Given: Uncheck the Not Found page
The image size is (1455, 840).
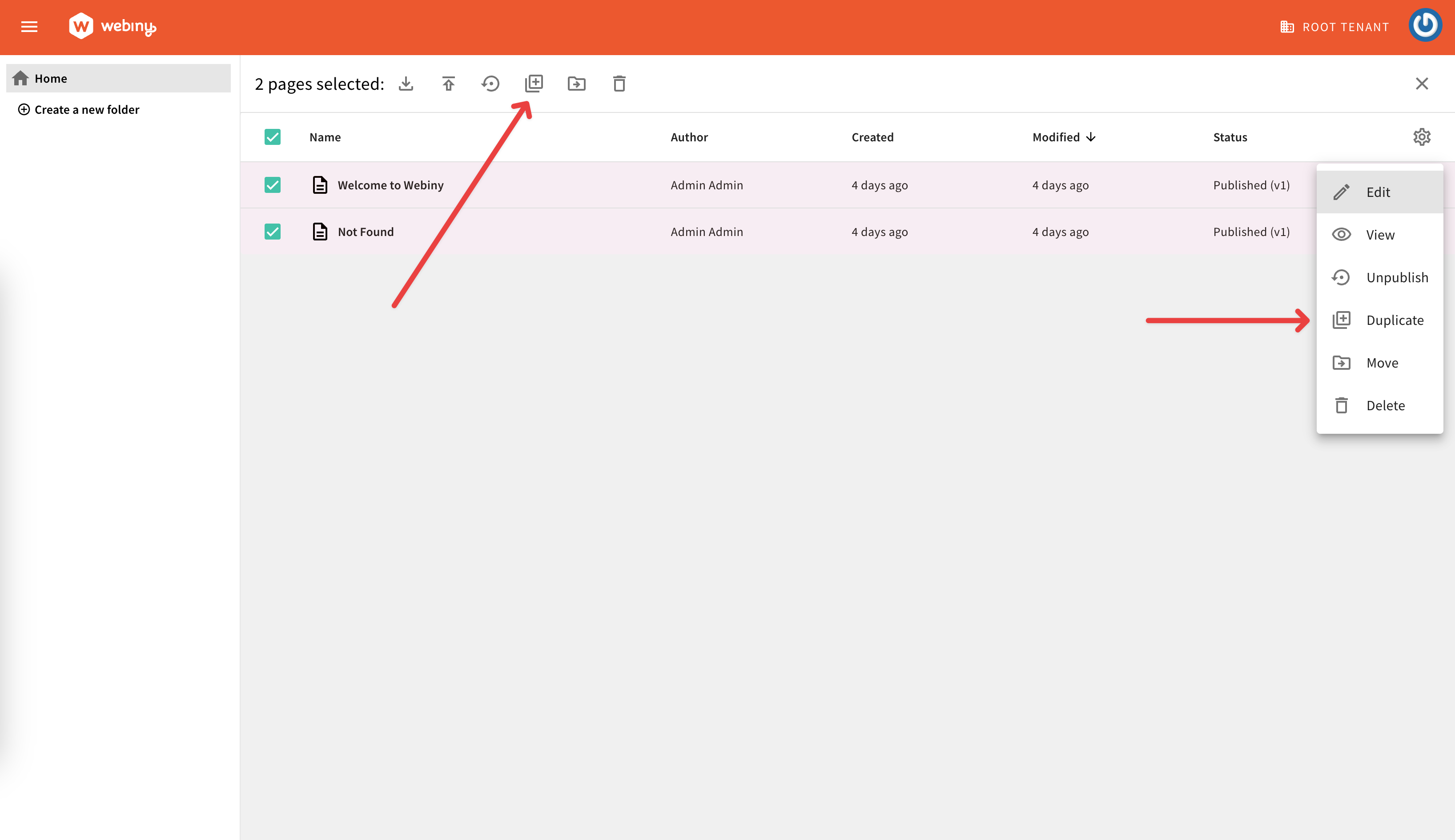Looking at the screenshot, I should click(x=273, y=232).
